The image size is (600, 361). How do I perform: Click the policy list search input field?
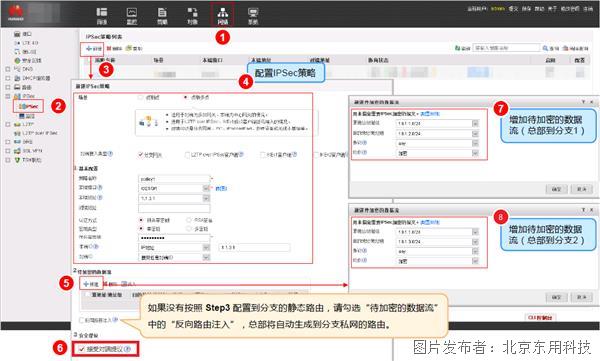coord(507,48)
